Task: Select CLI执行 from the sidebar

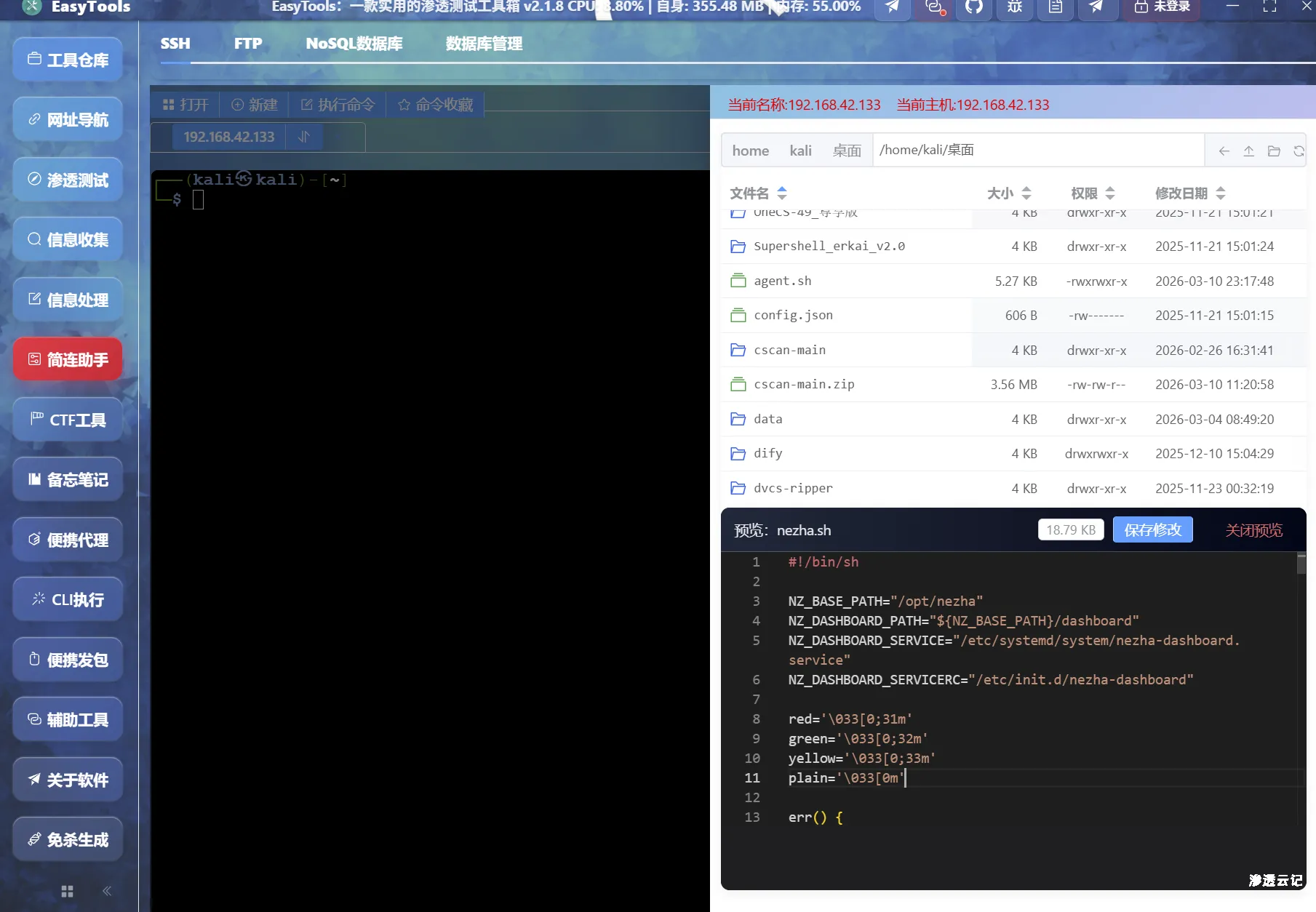Action: pyautogui.click(x=67, y=599)
